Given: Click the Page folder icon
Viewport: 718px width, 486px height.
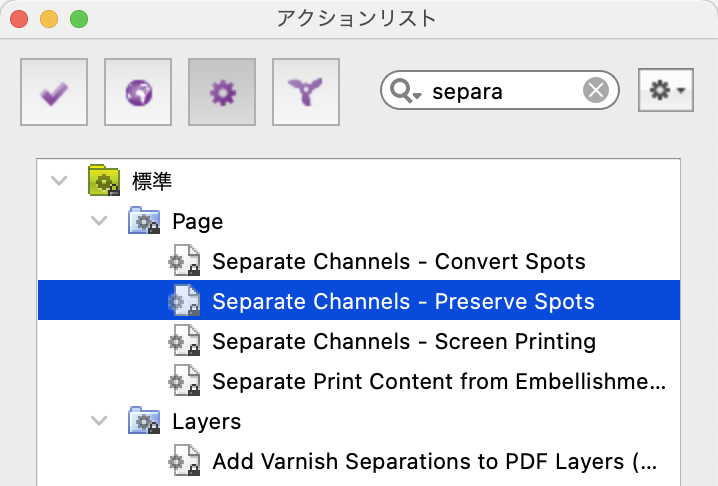Looking at the screenshot, I should (x=144, y=220).
